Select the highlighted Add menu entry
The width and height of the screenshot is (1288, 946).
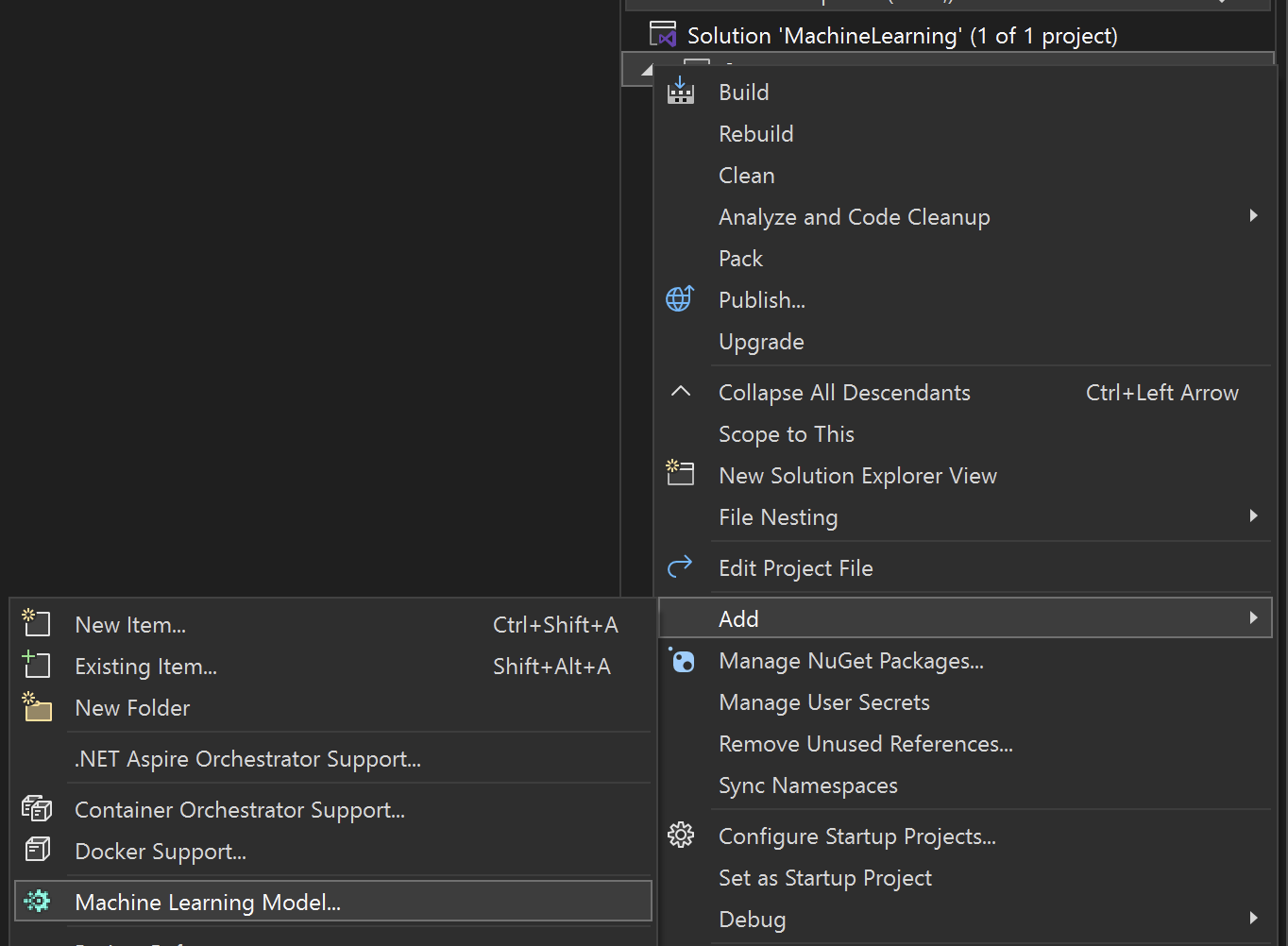(x=965, y=618)
